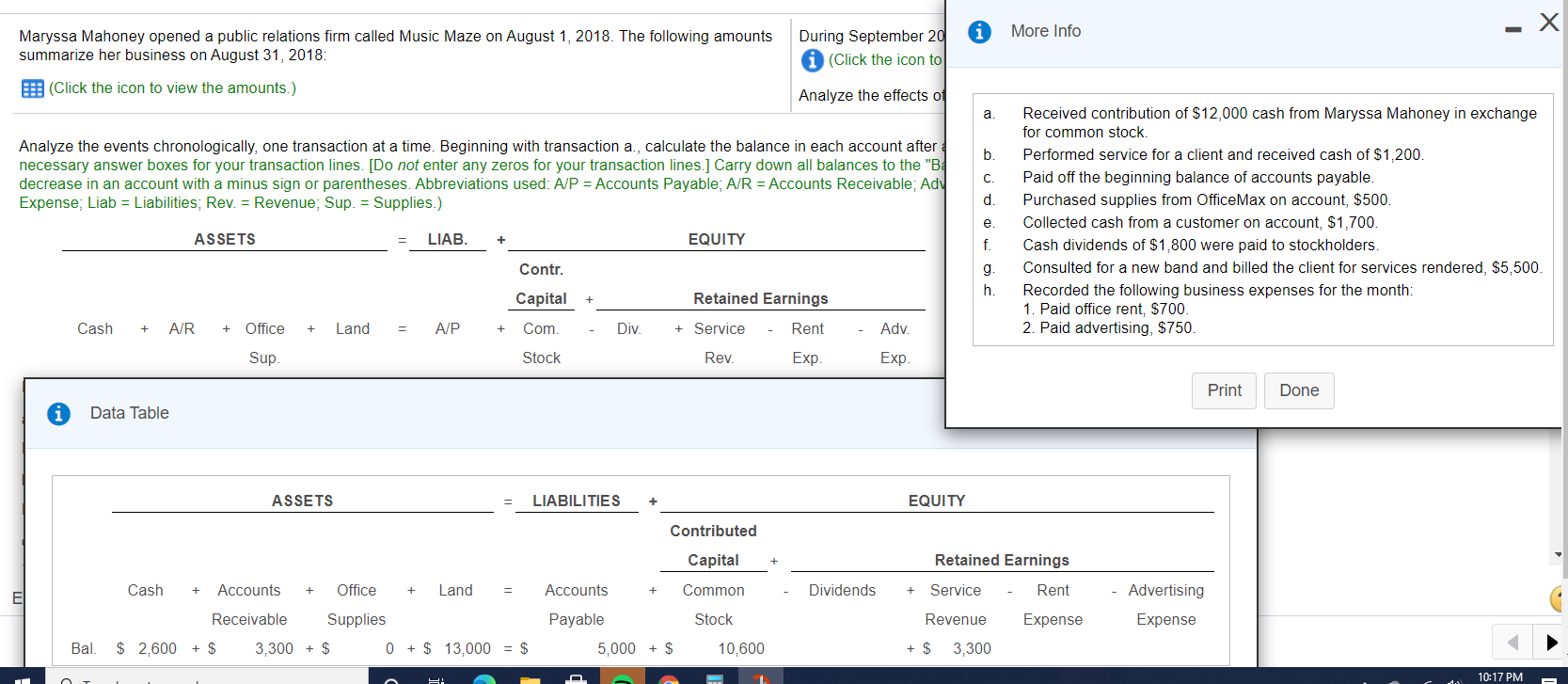Click the worksheet 'Div.' column header
The image size is (1568, 684).
[x=629, y=328]
